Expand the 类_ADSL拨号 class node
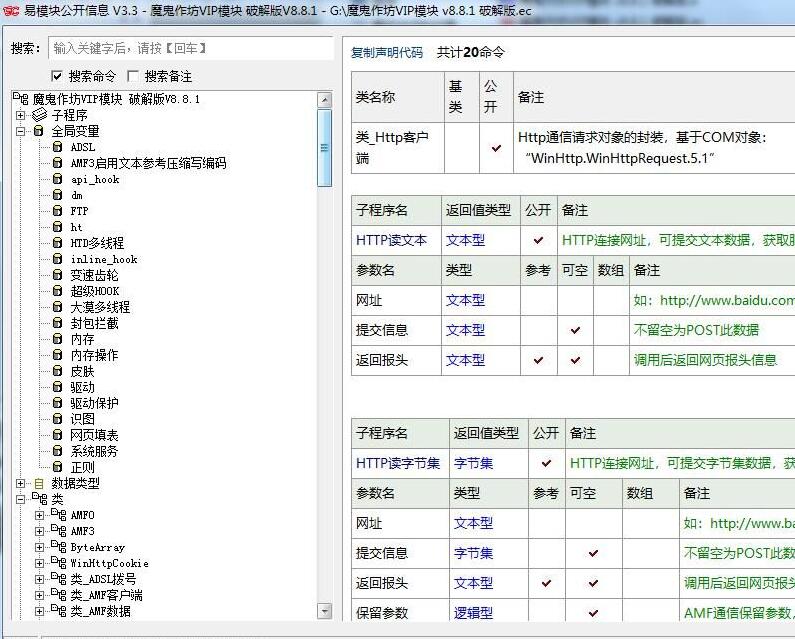Screen dimensions: 795x639 tap(39, 579)
